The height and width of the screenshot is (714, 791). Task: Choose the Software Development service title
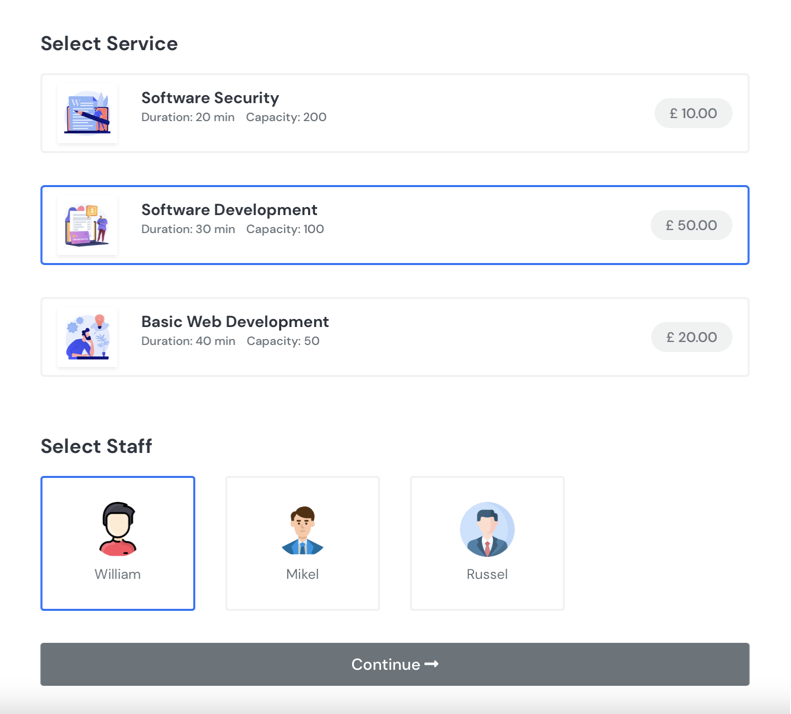pyautogui.click(x=229, y=210)
